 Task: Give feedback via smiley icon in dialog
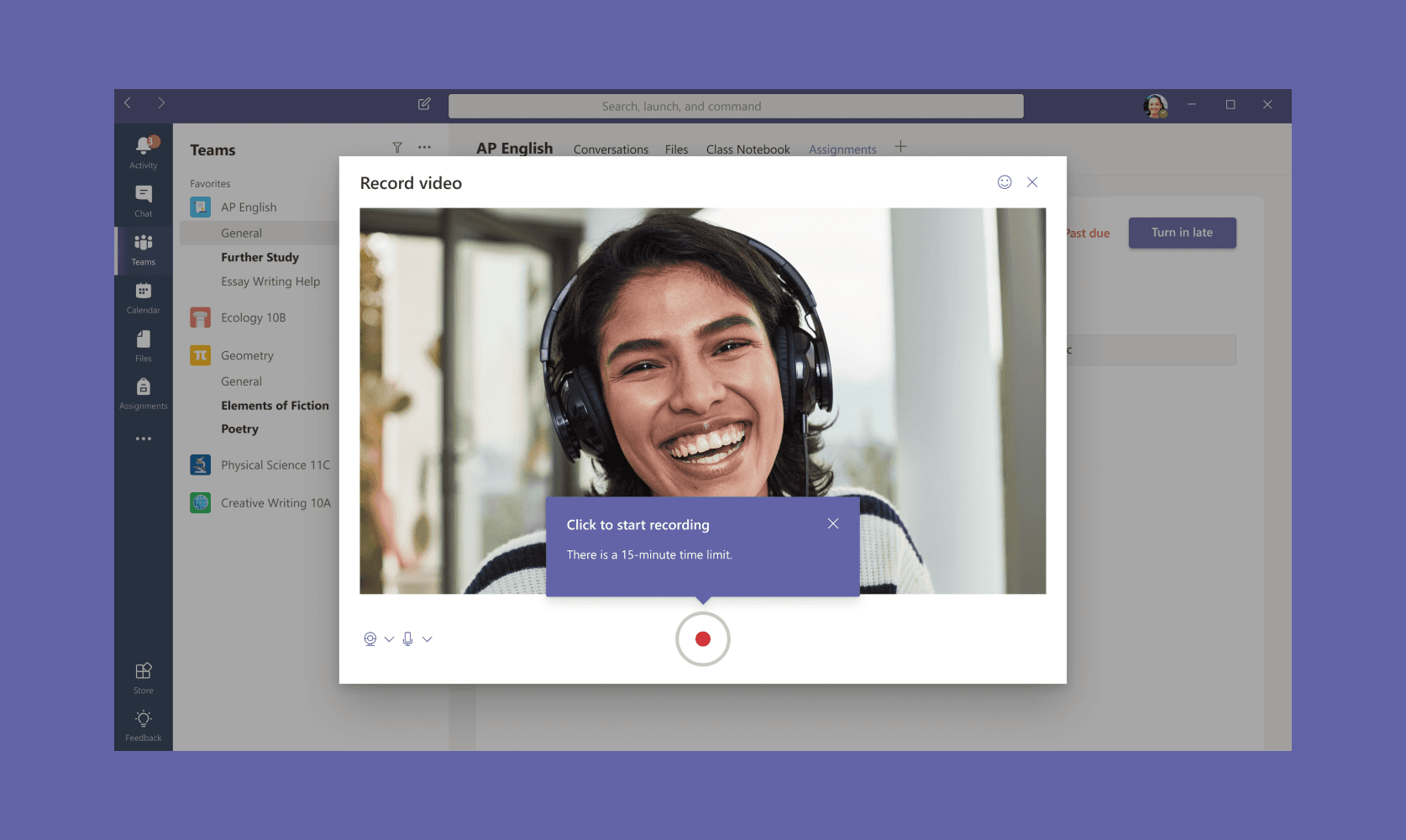click(1005, 182)
